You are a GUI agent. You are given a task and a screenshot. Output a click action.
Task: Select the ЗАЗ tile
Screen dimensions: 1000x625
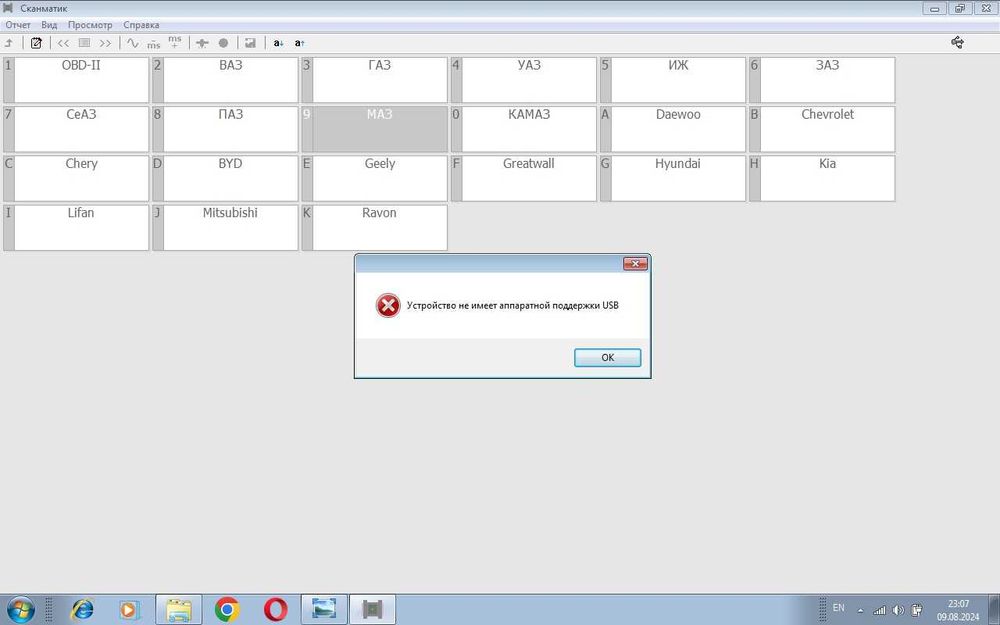tap(823, 80)
